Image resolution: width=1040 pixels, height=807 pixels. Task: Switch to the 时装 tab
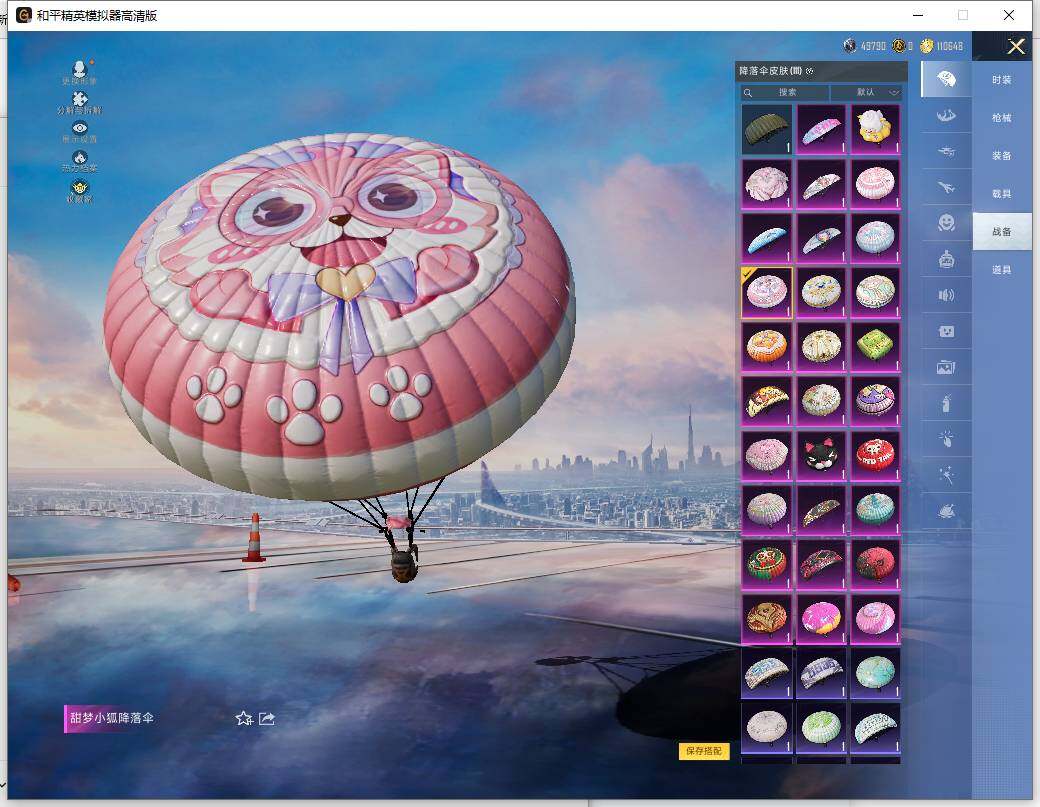[1002, 80]
